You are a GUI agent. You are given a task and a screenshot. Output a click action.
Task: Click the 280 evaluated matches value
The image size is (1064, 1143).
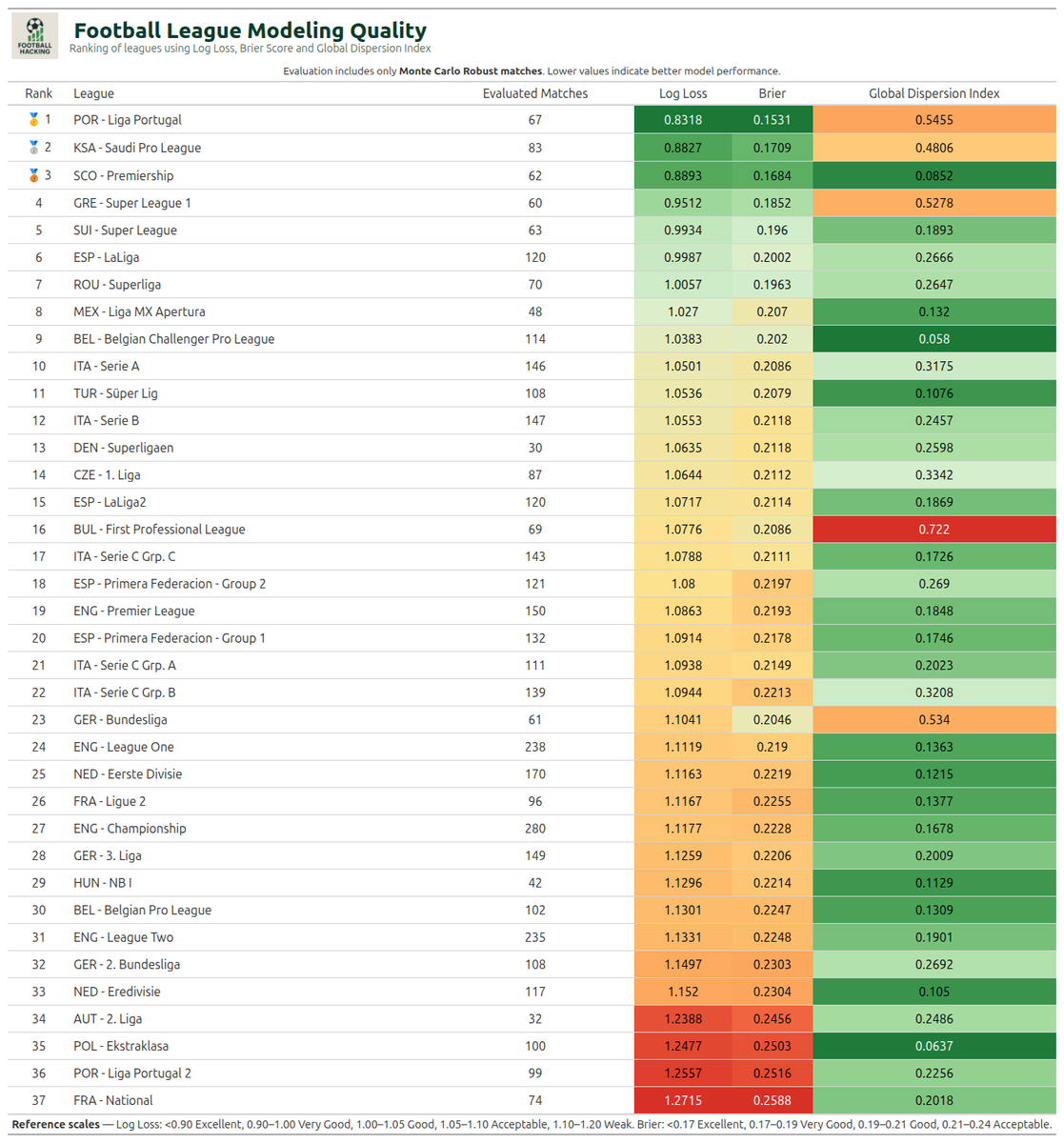click(x=535, y=829)
